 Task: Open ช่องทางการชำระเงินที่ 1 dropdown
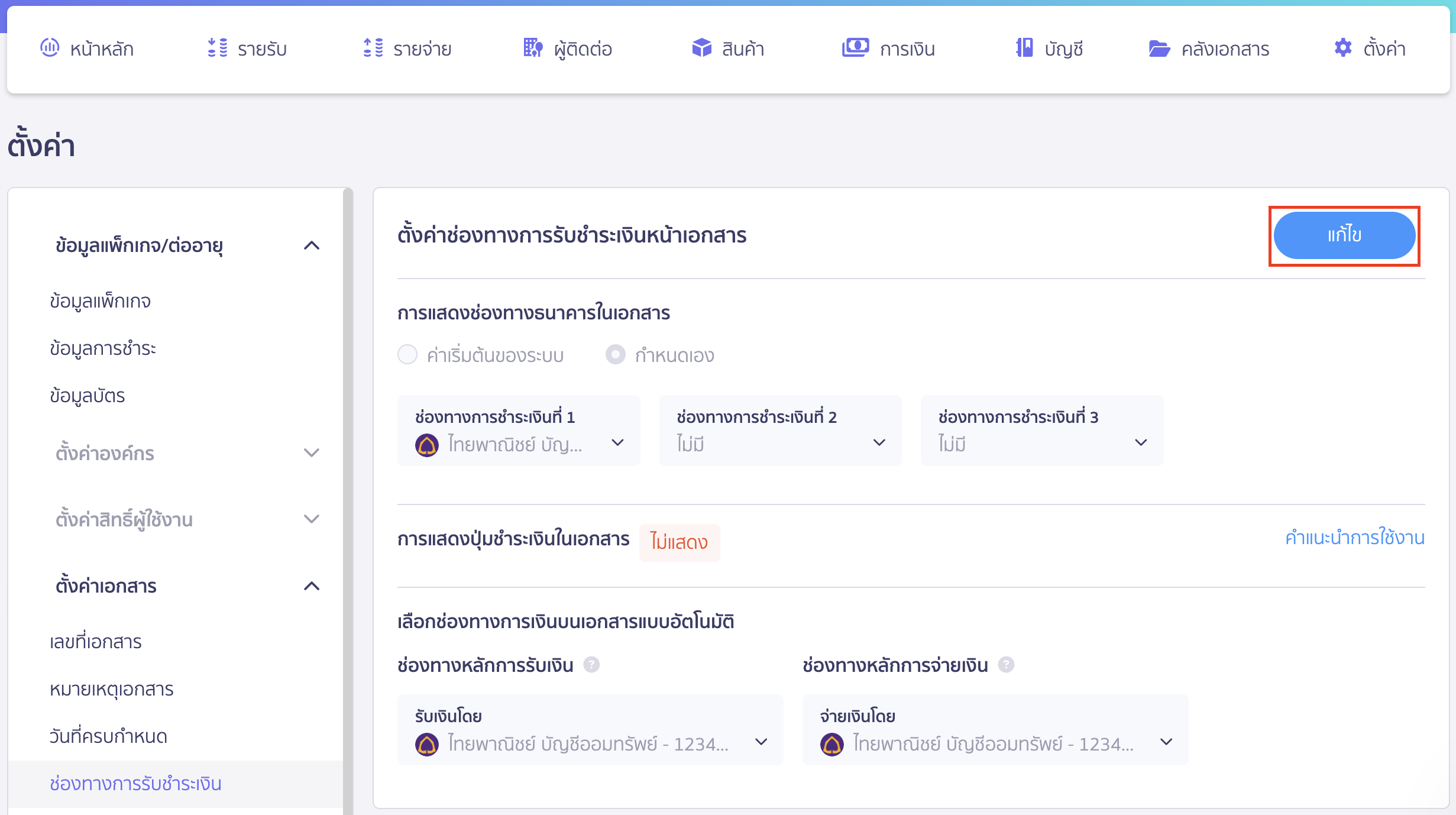(519, 431)
